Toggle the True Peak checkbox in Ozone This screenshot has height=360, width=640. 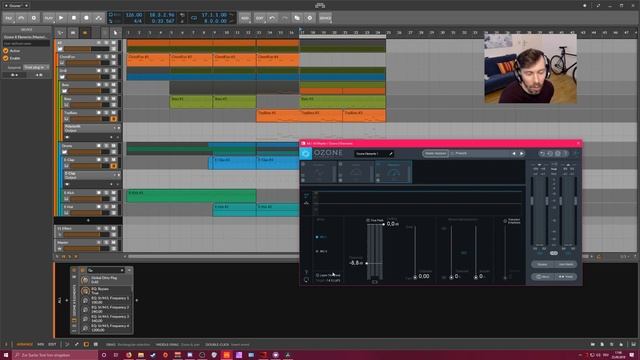pos(368,220)
